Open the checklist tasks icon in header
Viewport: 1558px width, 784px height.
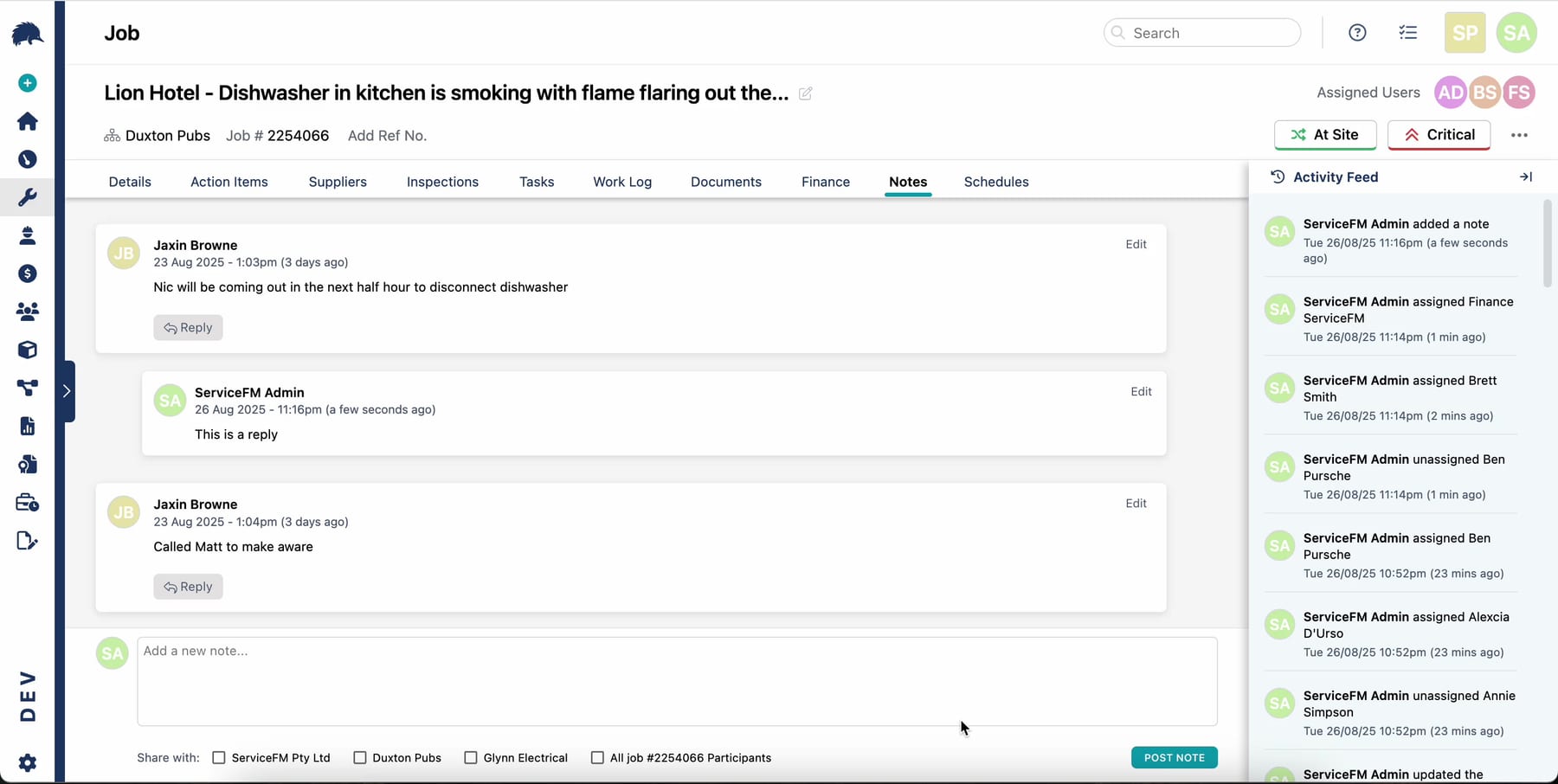pos(1408,33)
